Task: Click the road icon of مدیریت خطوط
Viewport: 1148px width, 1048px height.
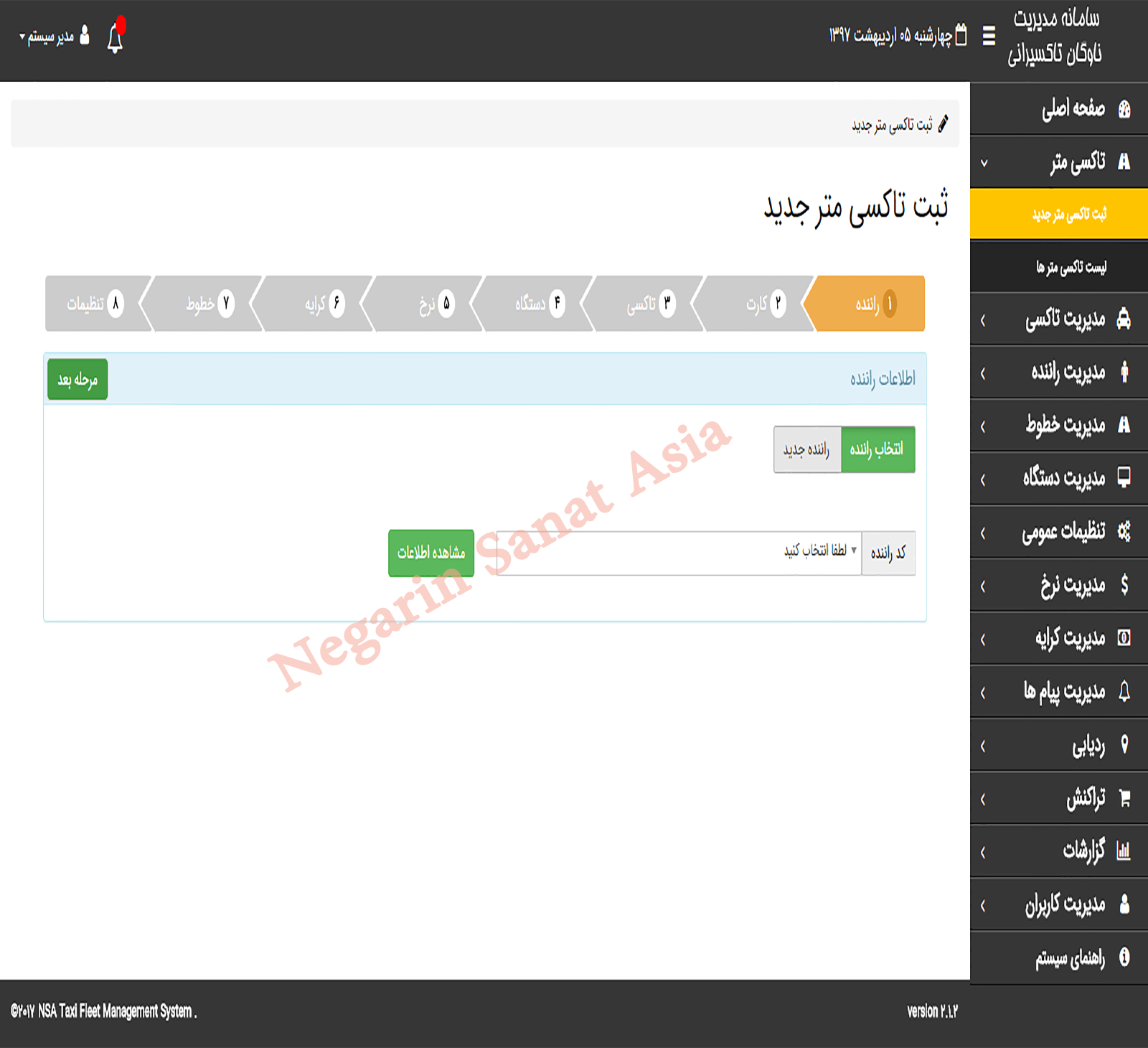Action: 1124,425
